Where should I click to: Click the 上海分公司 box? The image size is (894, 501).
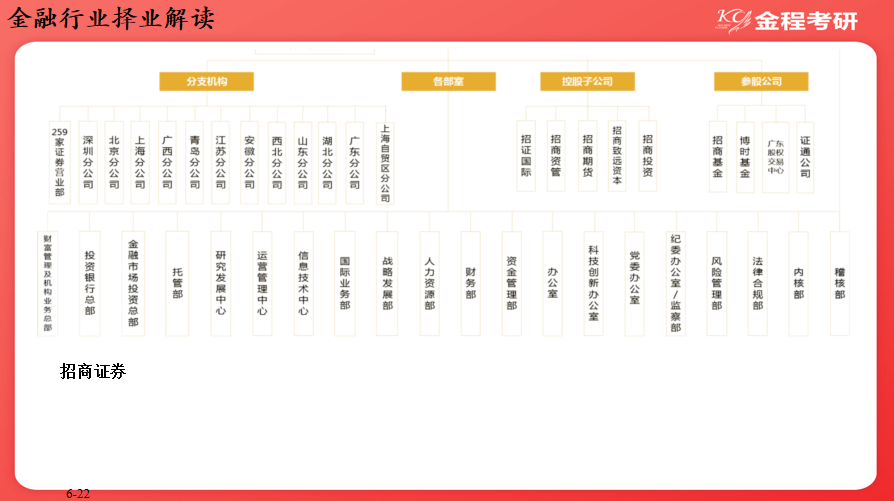click(x=140, y=162)
